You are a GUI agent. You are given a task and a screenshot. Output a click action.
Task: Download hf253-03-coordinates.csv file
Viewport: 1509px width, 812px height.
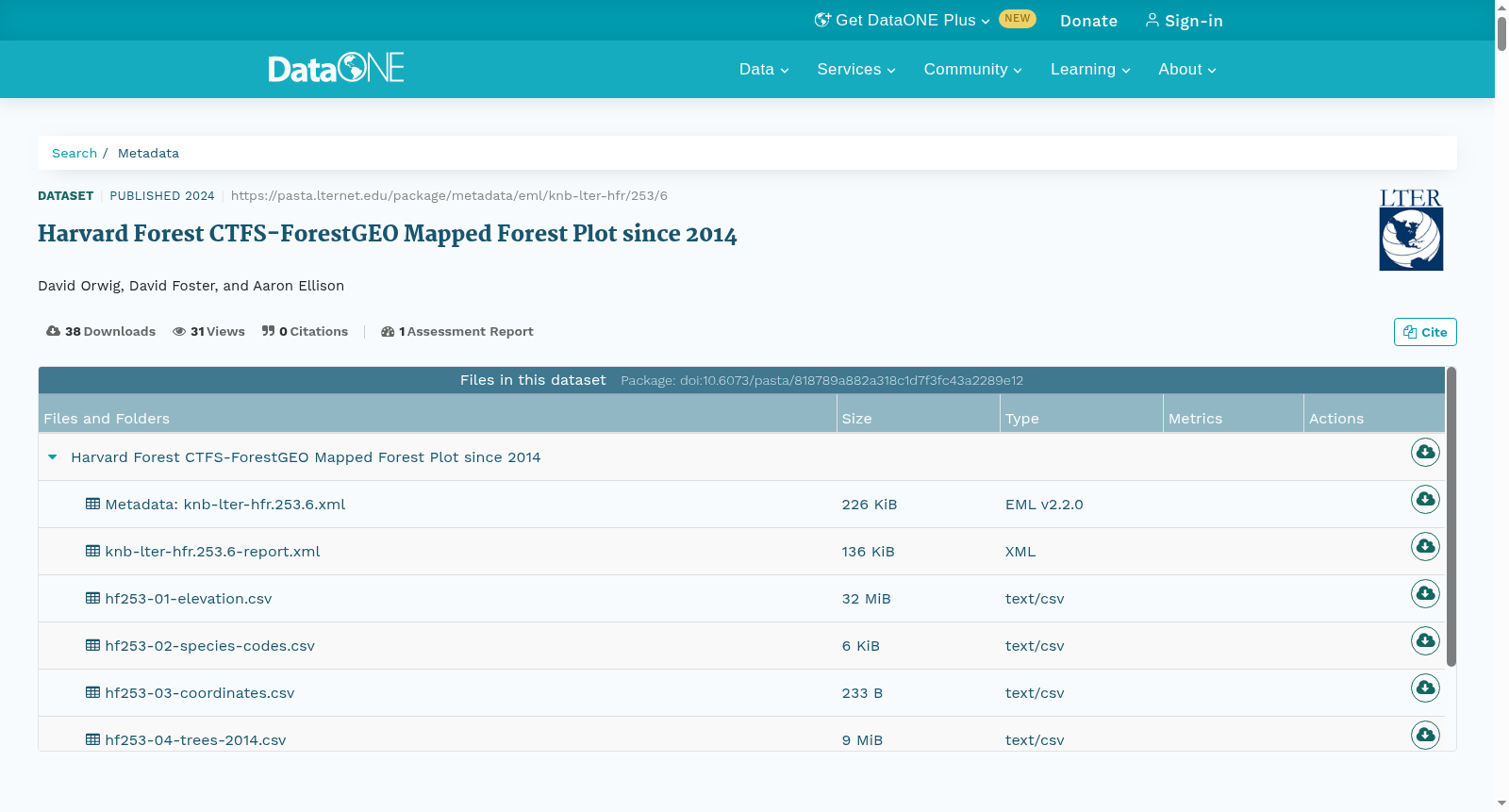(1425, 688)
